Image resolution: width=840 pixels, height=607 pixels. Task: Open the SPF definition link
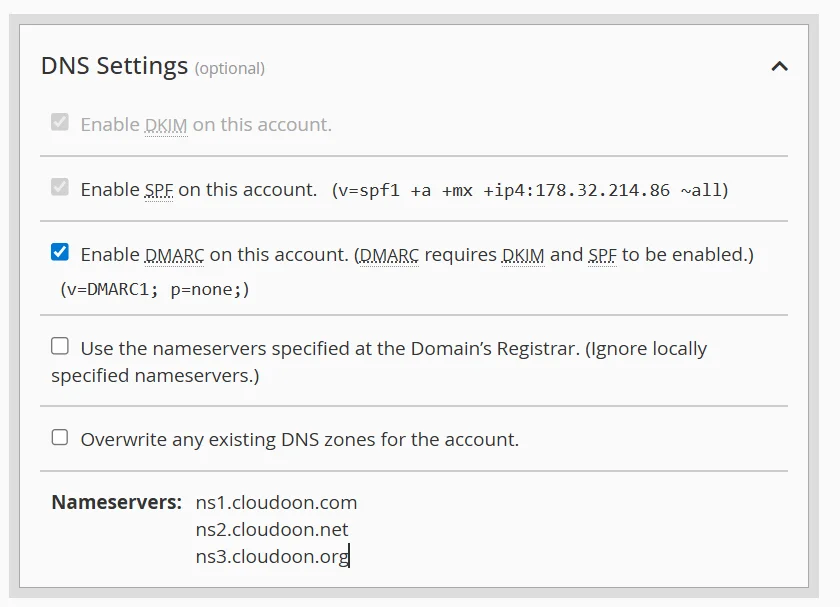(157, 189)
